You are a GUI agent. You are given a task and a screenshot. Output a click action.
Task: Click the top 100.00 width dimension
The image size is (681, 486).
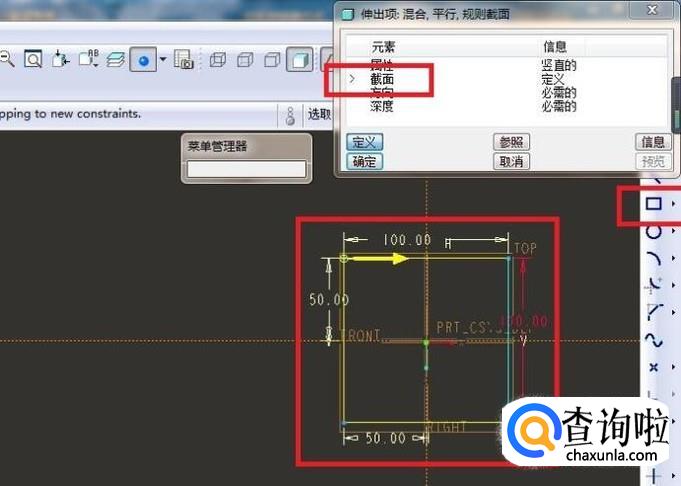pos(407,239)
